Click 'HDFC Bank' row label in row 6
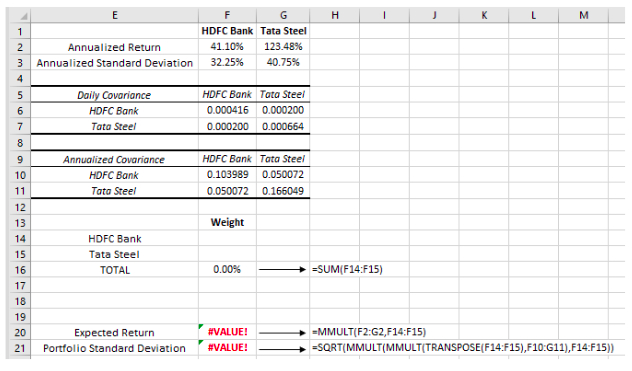 click(114, 111)
